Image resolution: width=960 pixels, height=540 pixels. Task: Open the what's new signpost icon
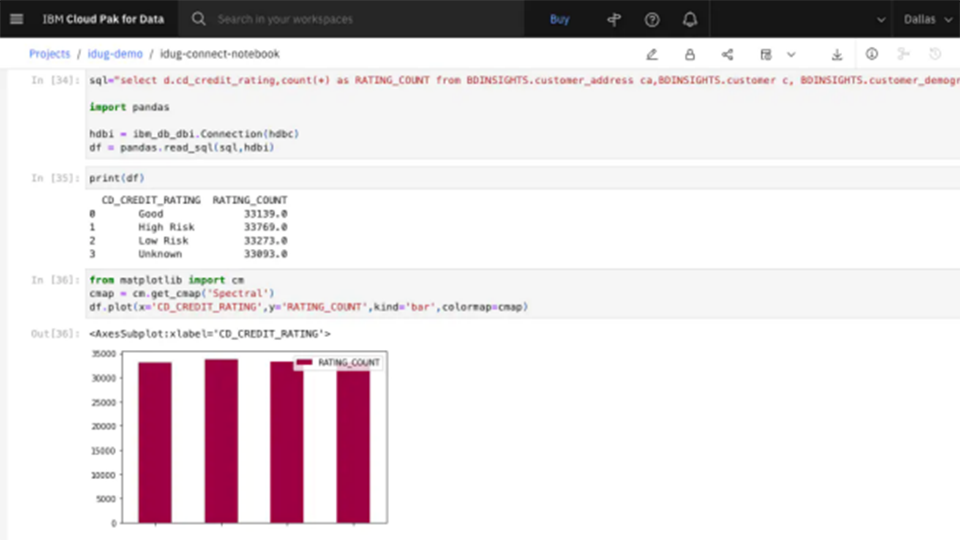coord(614,20)
